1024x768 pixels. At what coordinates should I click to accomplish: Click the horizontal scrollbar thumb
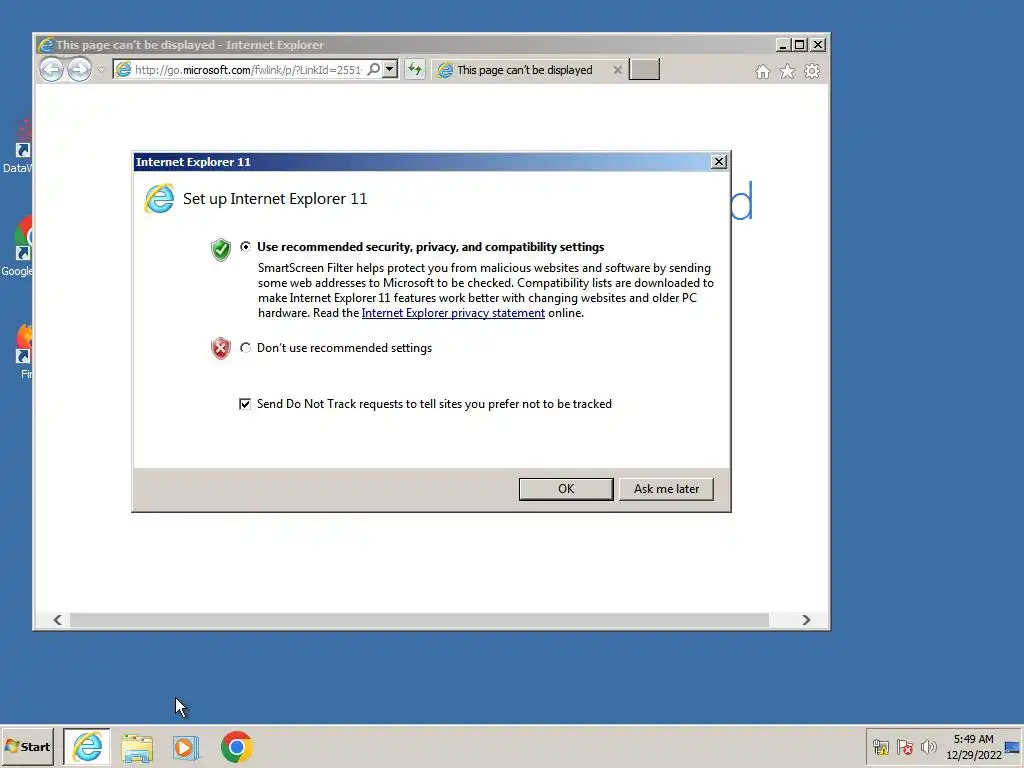(419, 620)
